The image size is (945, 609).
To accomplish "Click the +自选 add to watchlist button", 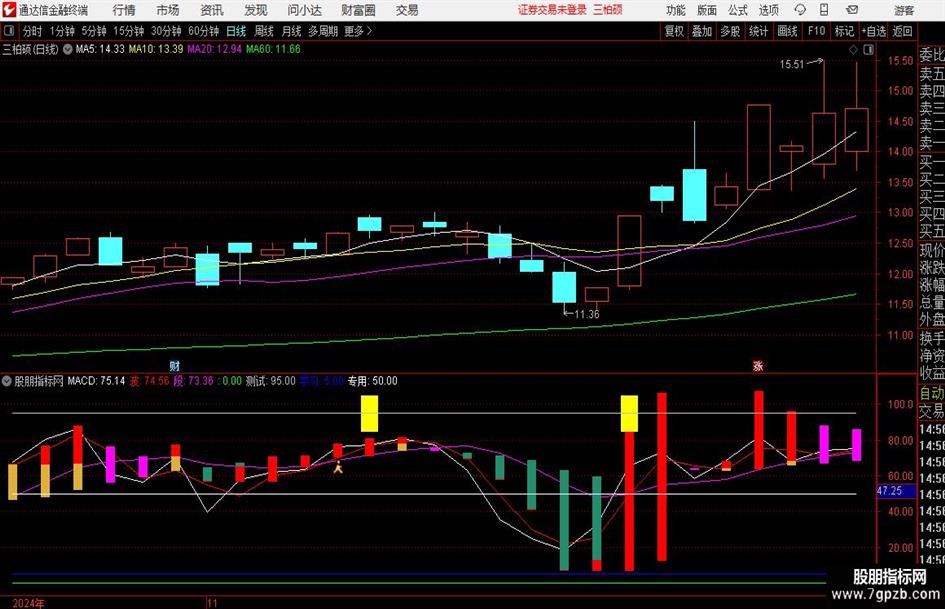I will (x=873, y=31).
